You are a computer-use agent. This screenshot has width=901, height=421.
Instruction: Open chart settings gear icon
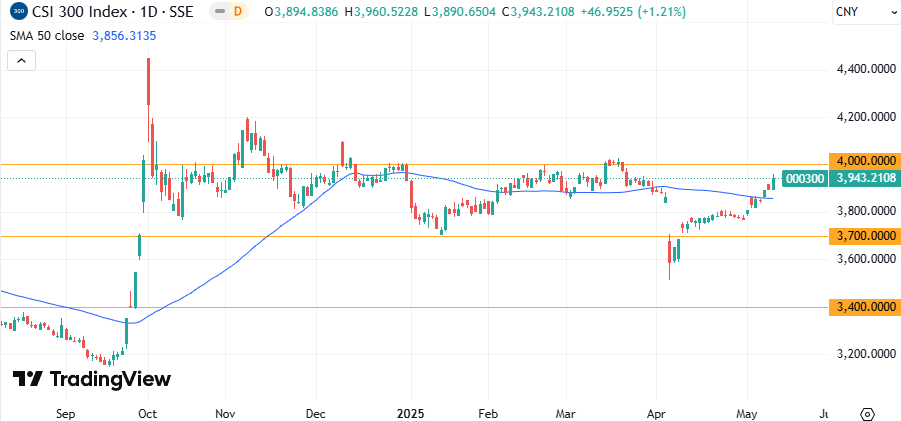click(x=867, y=413)
